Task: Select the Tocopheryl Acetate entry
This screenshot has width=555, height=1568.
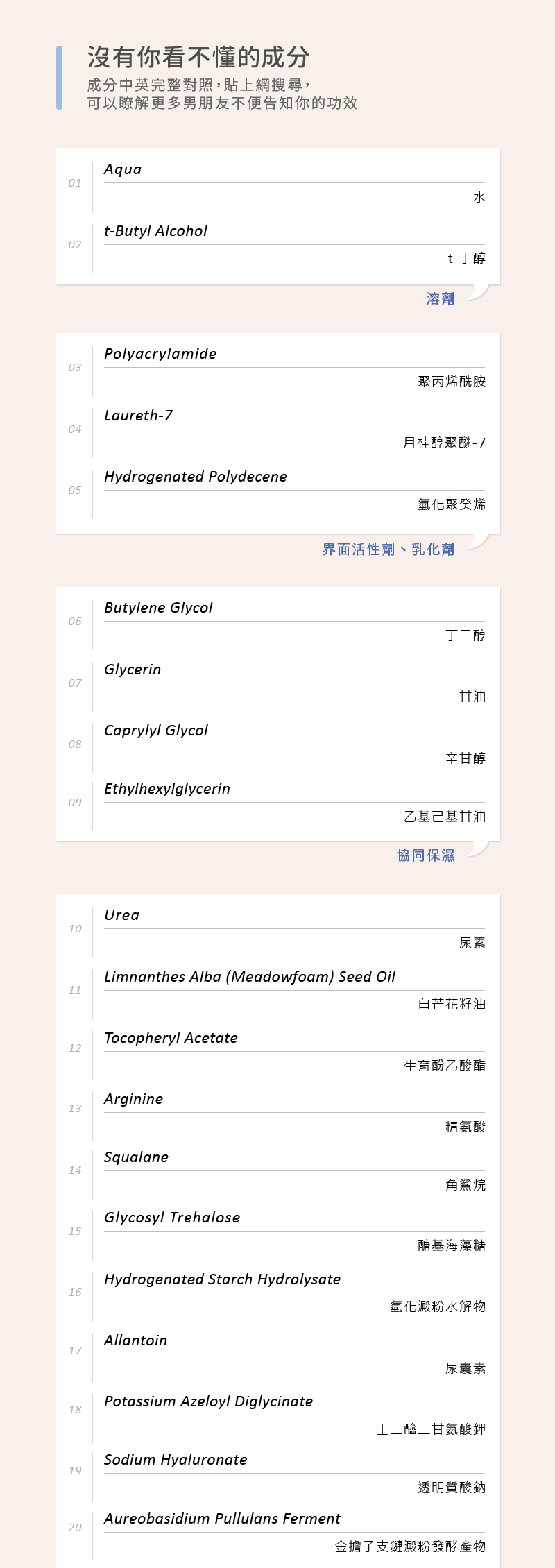Action: 171,1038
